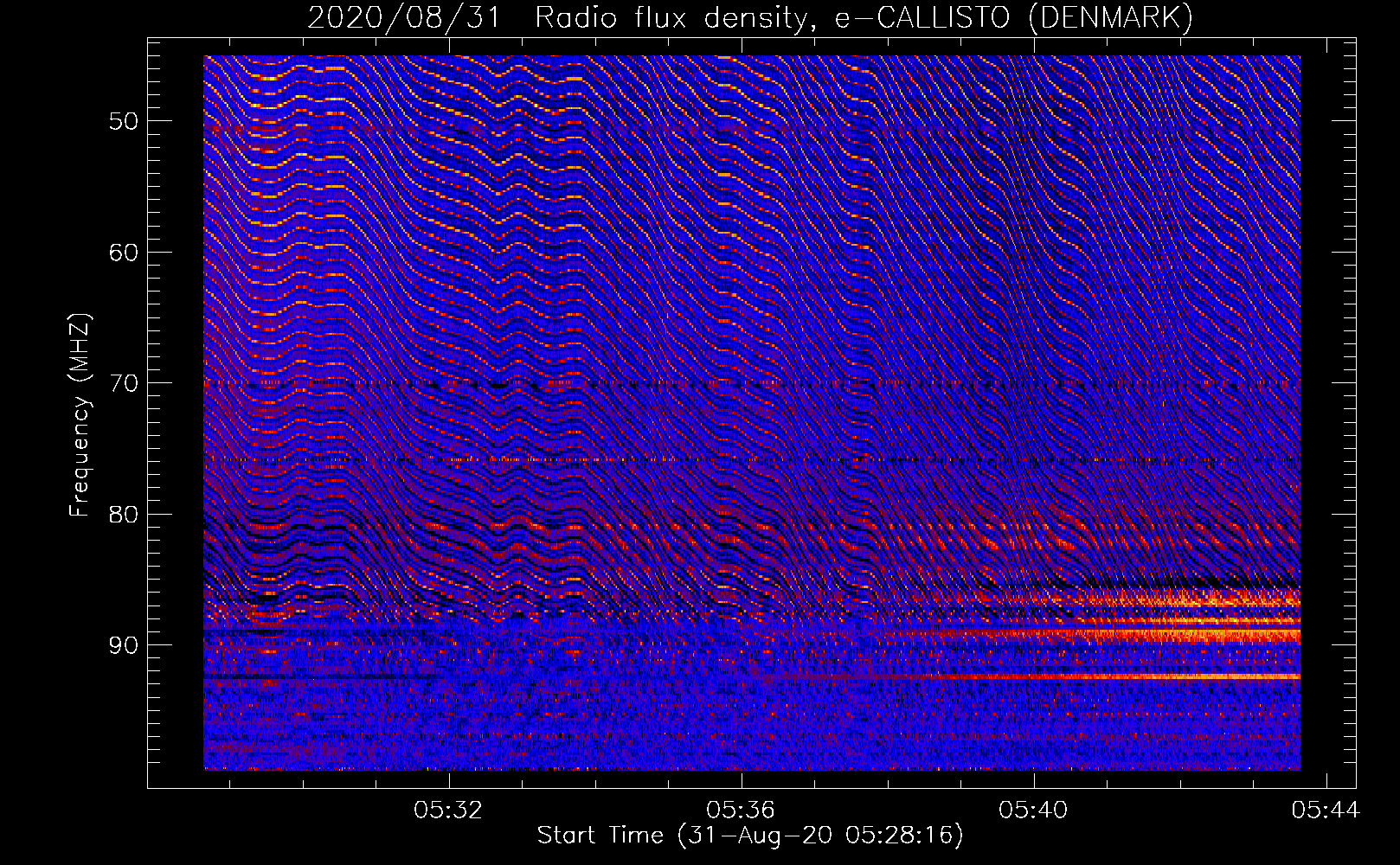
Task: Click the 05:36 time tick label
Action: pos(741,811)
